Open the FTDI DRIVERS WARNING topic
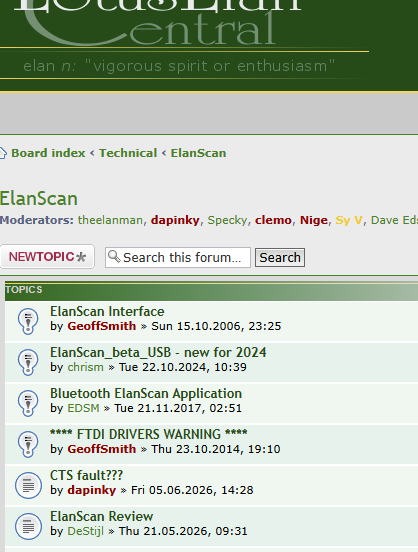Image resolution: width=418 pixels, height=552 pixels. point(149,434)
